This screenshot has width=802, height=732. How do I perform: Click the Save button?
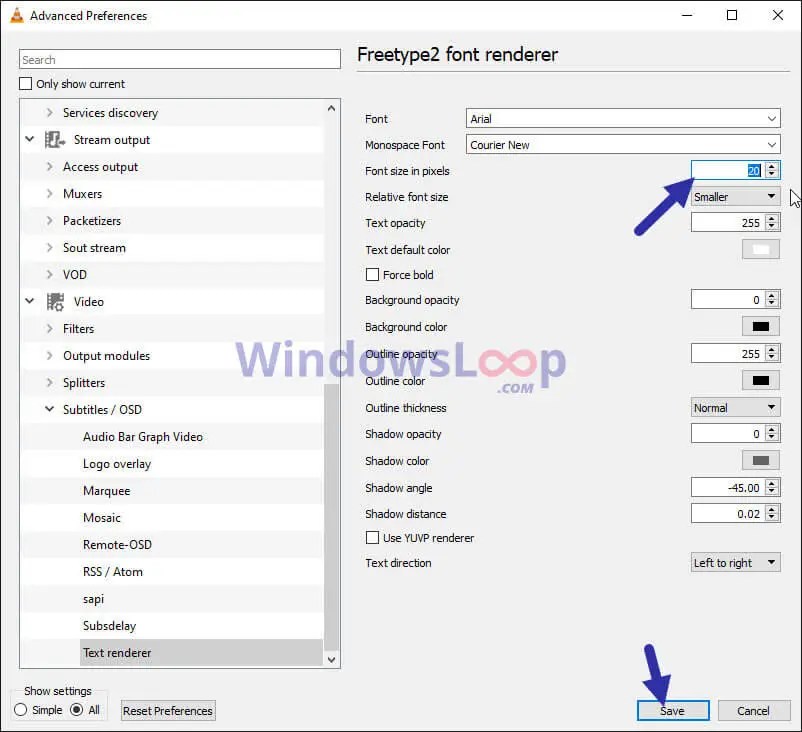click(673, 711)
